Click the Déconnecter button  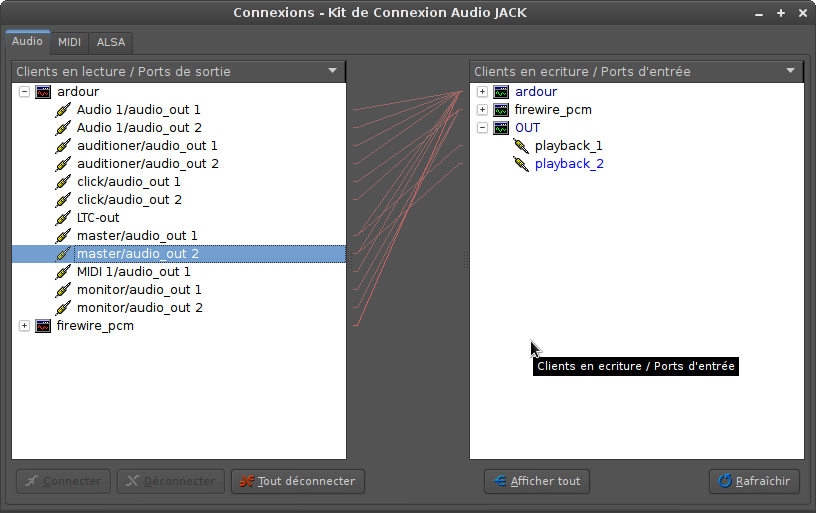click(171, 481)
